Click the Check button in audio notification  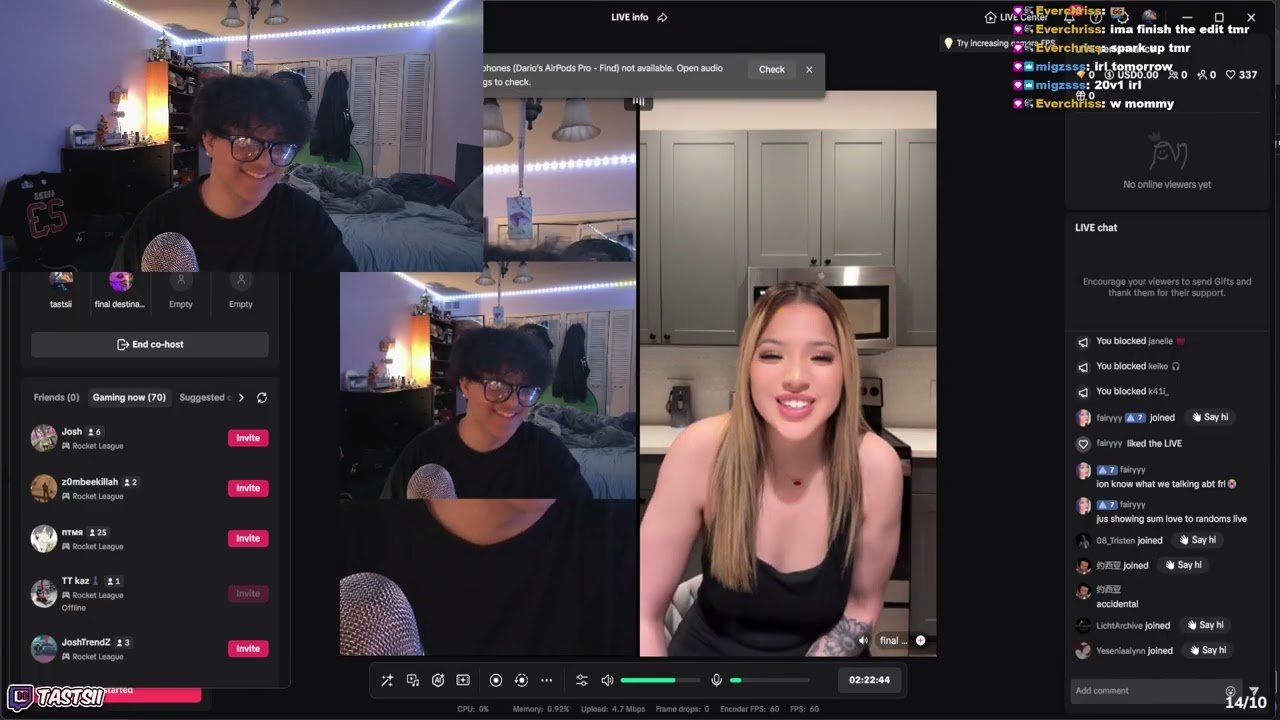772,69
